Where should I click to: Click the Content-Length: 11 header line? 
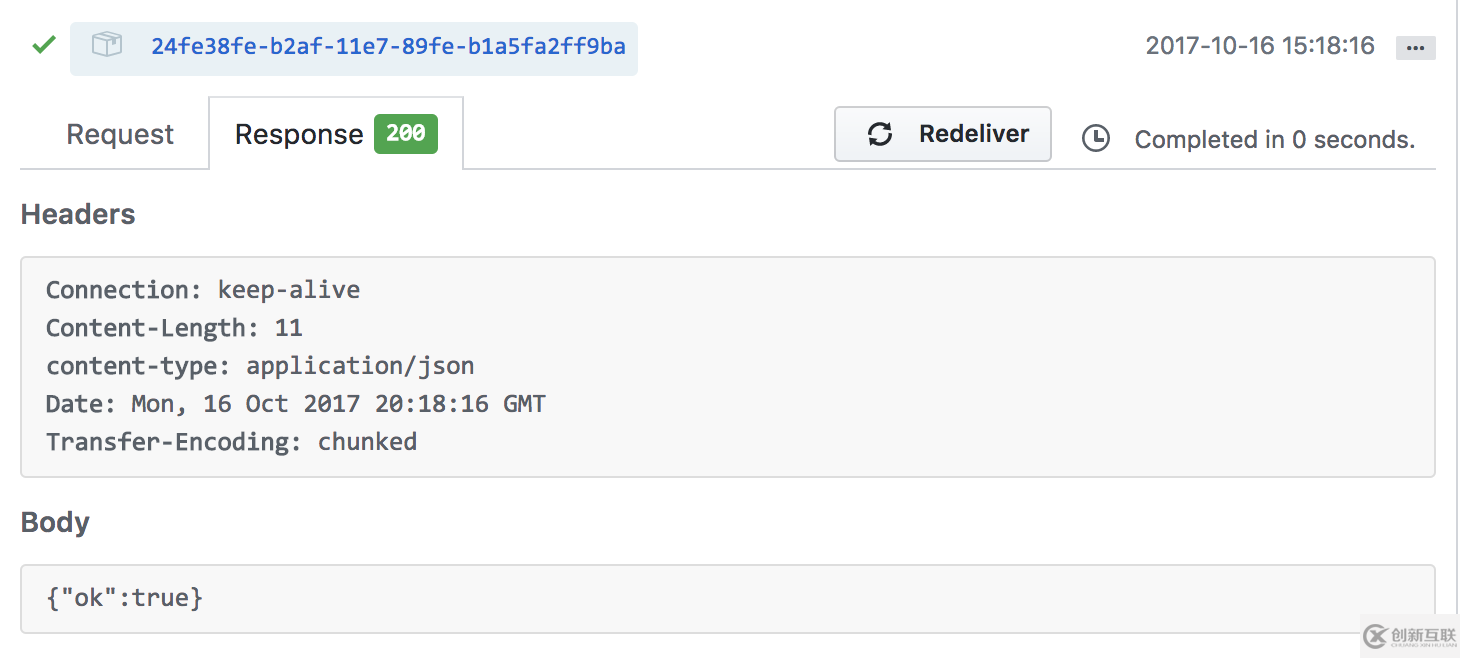pyautogui.click(x=174, y=328)
